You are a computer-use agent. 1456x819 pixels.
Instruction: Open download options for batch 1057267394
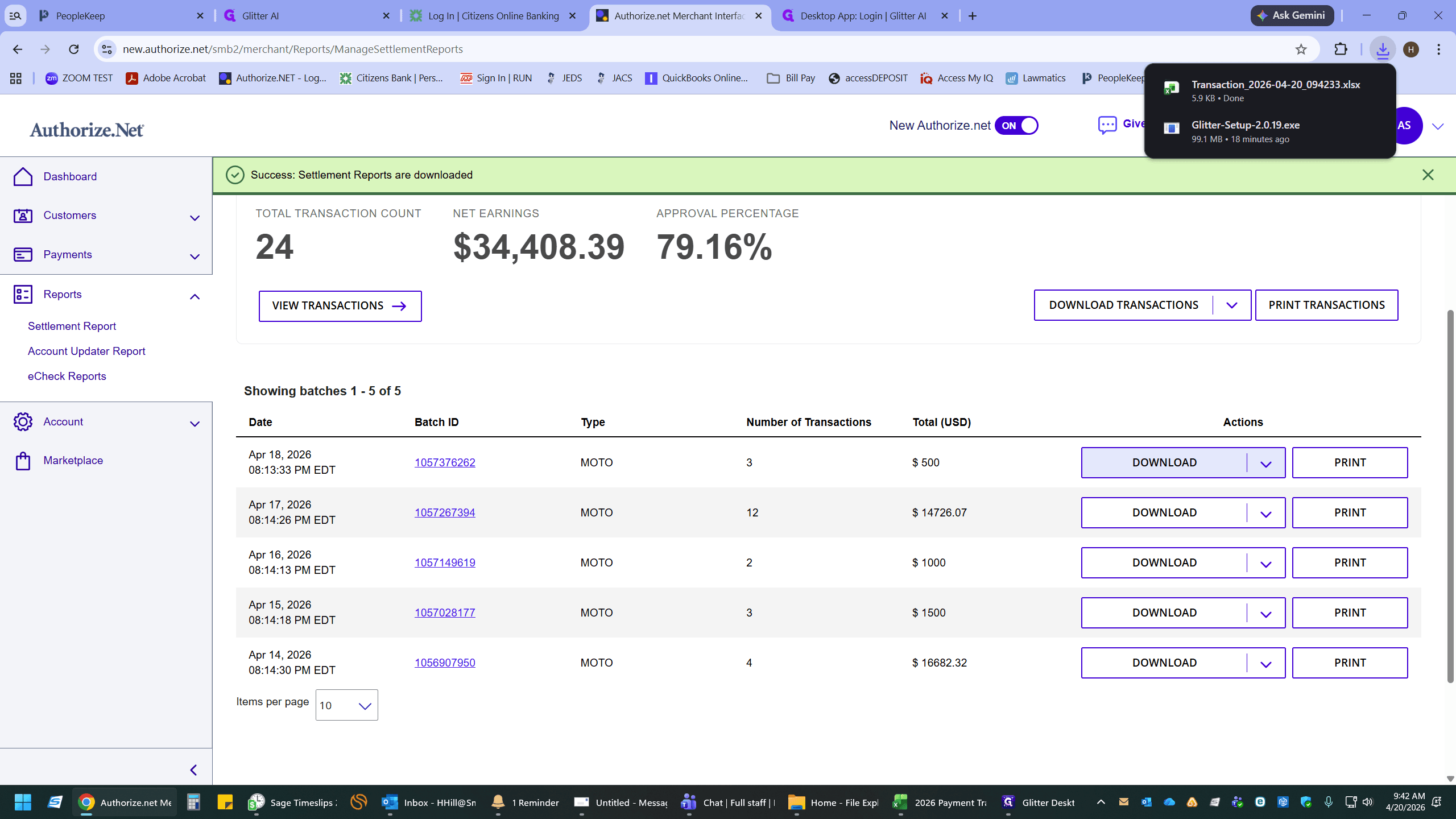[x=1265, y=513]
